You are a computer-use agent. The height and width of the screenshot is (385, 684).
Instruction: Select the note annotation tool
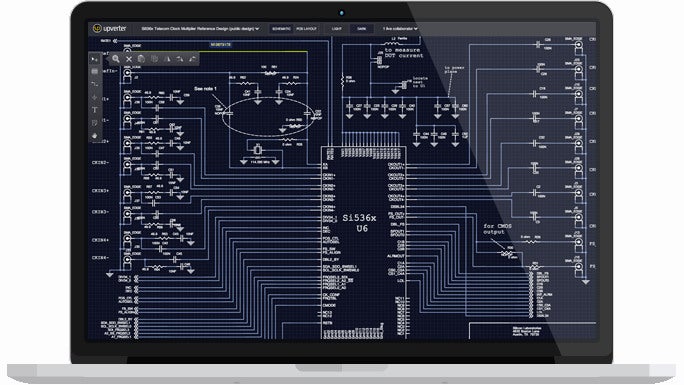pos(95,123)
